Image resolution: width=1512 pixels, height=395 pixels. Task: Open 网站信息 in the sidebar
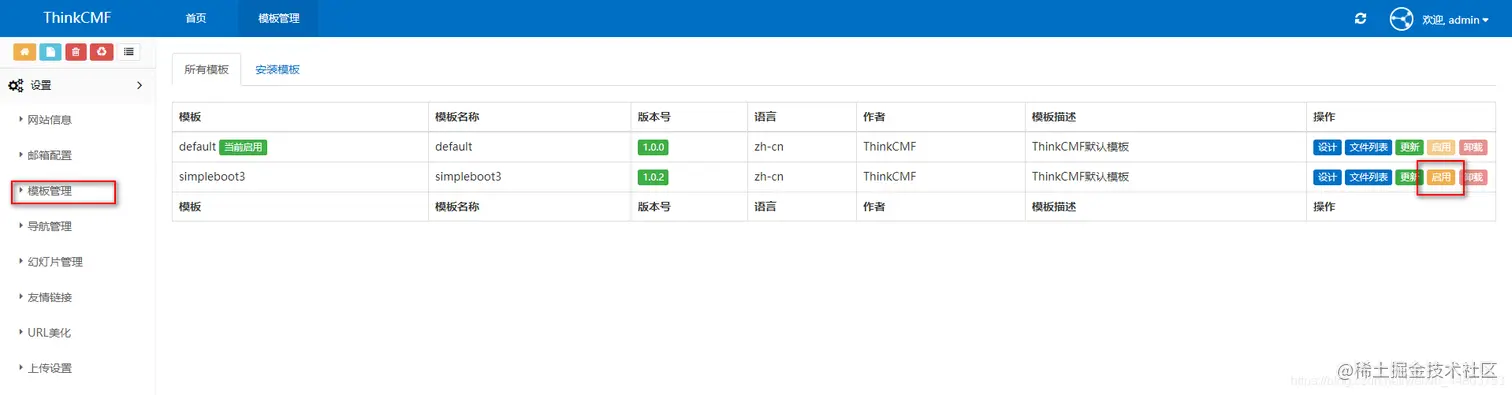point(49,120)
